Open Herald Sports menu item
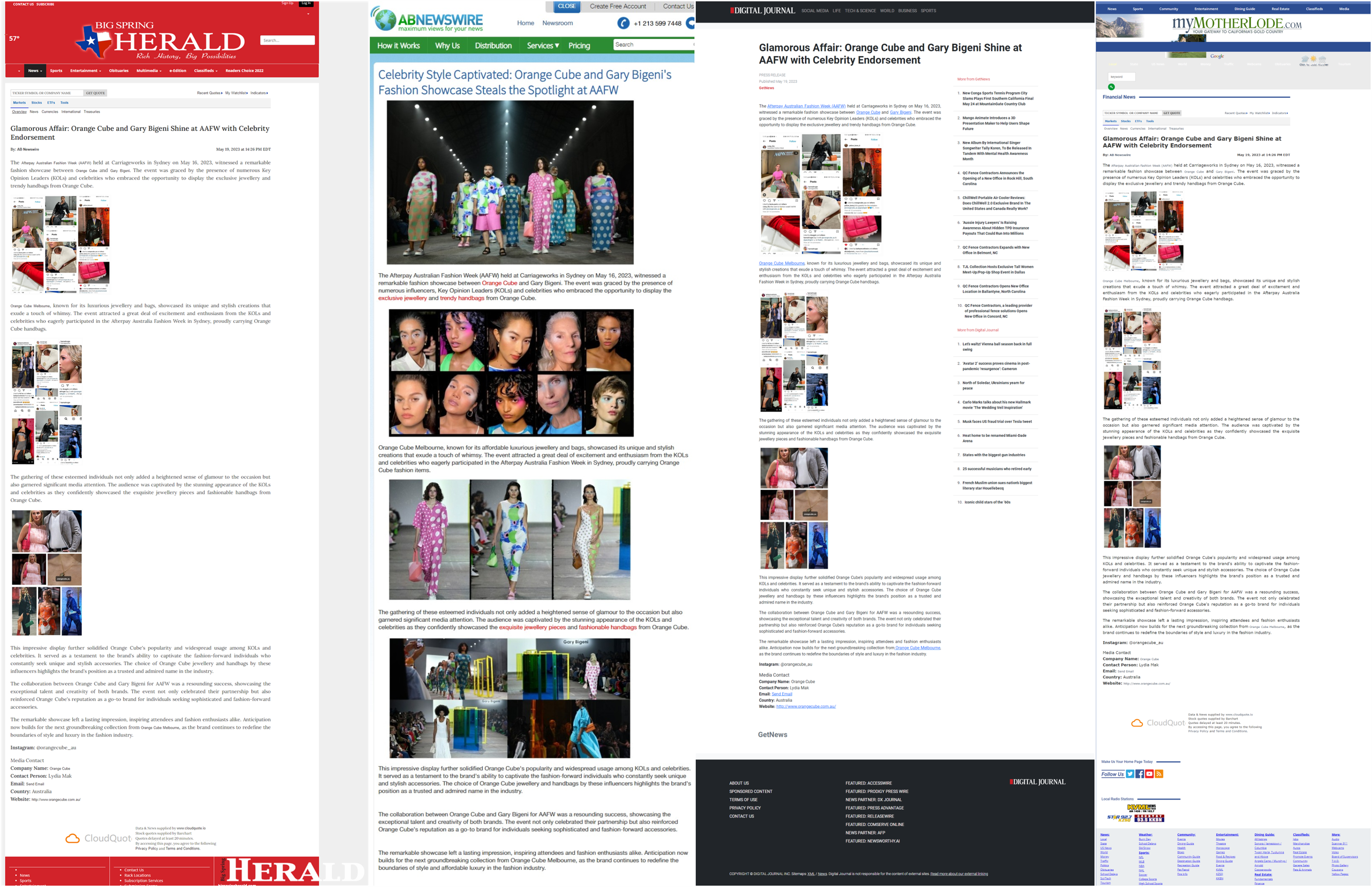Image resolution: width=1372 pixels, height=887 pixels. point(56,71)
